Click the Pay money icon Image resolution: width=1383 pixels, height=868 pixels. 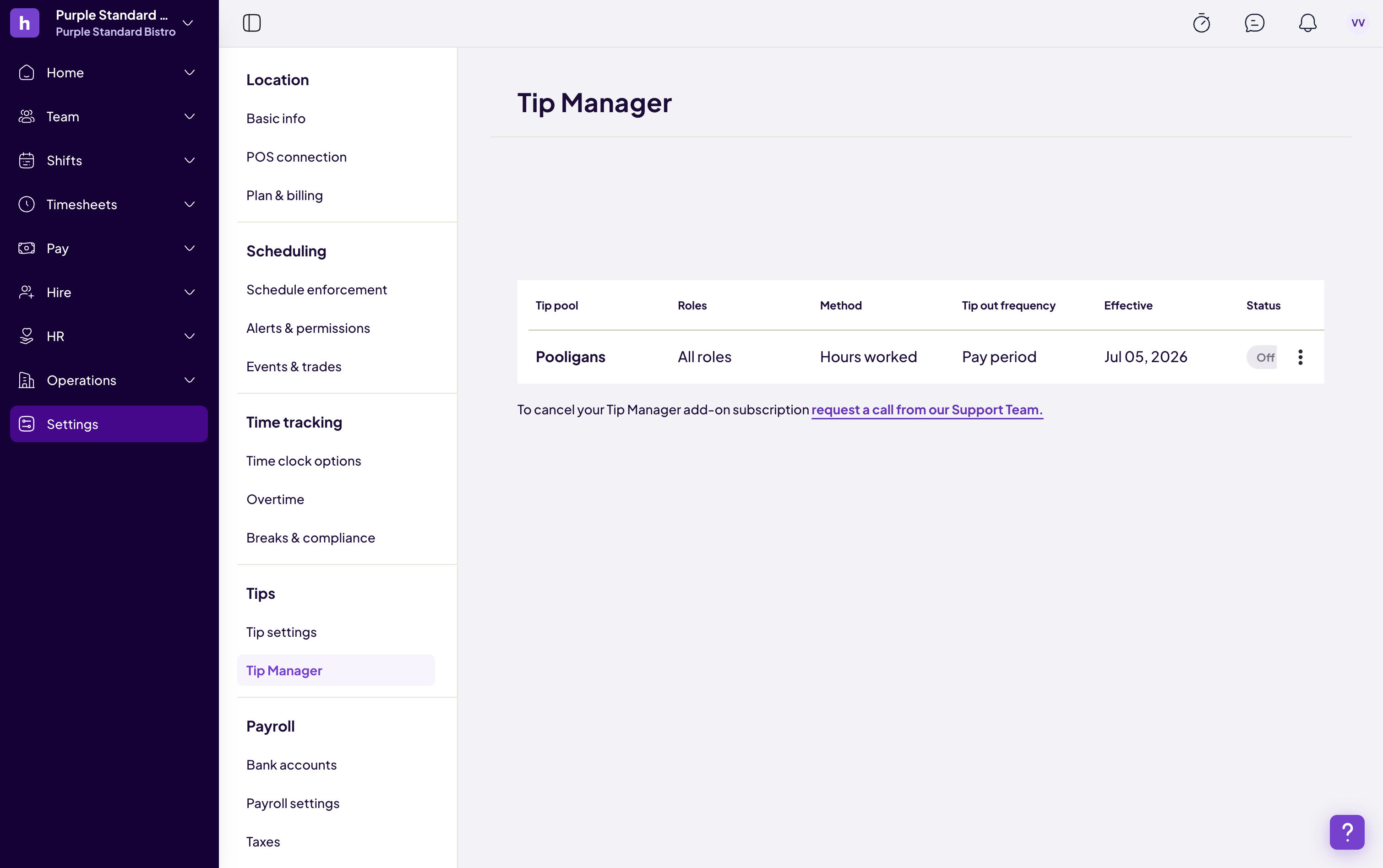27,249
